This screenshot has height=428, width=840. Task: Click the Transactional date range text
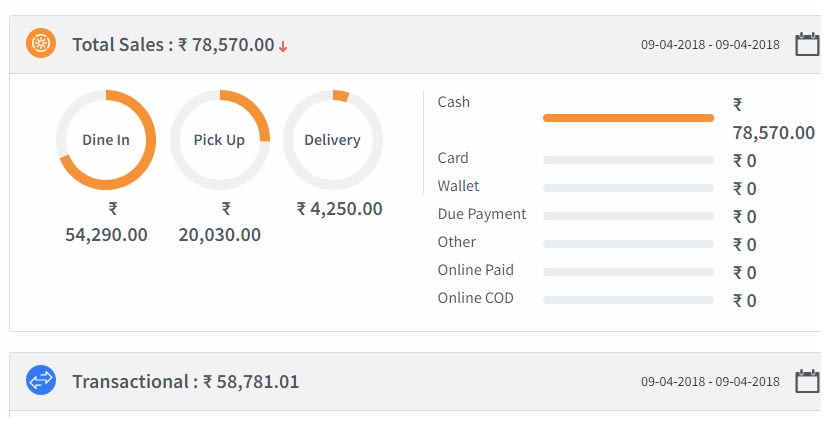click(710, 382)
